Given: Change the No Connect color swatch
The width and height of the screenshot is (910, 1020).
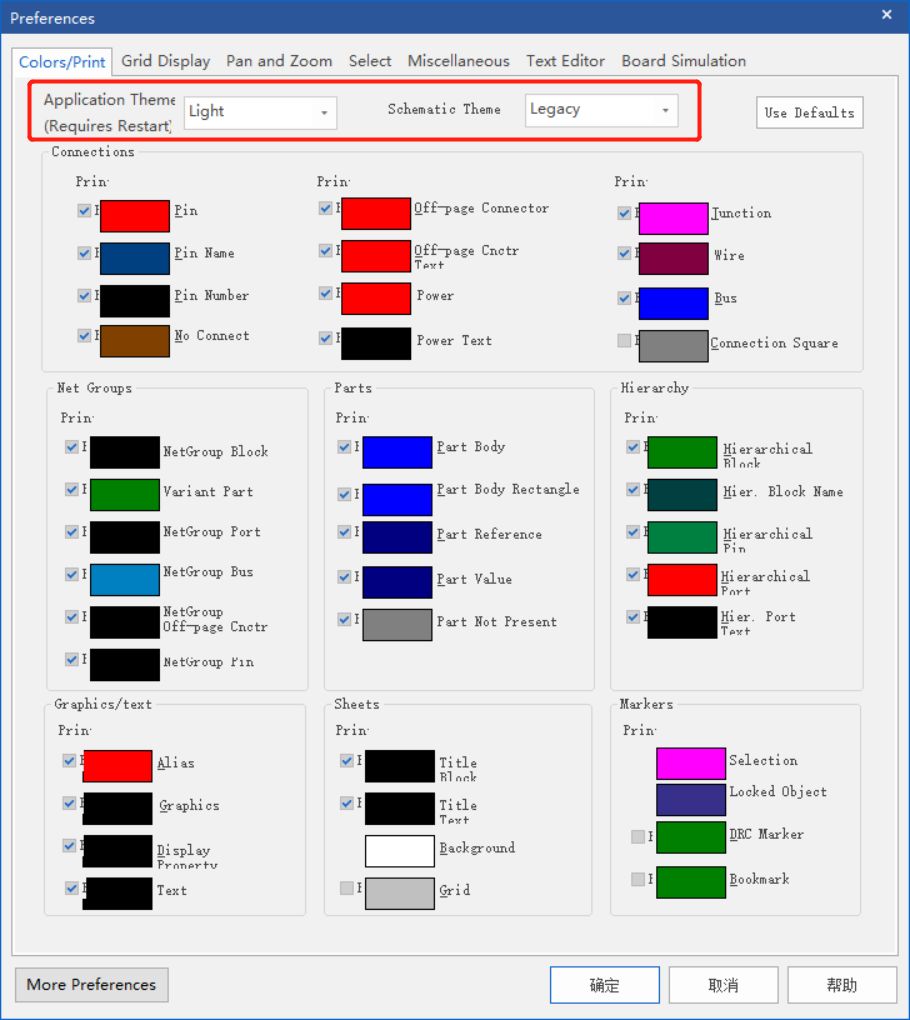Looking at the screenshot, I should coord(135,341).
